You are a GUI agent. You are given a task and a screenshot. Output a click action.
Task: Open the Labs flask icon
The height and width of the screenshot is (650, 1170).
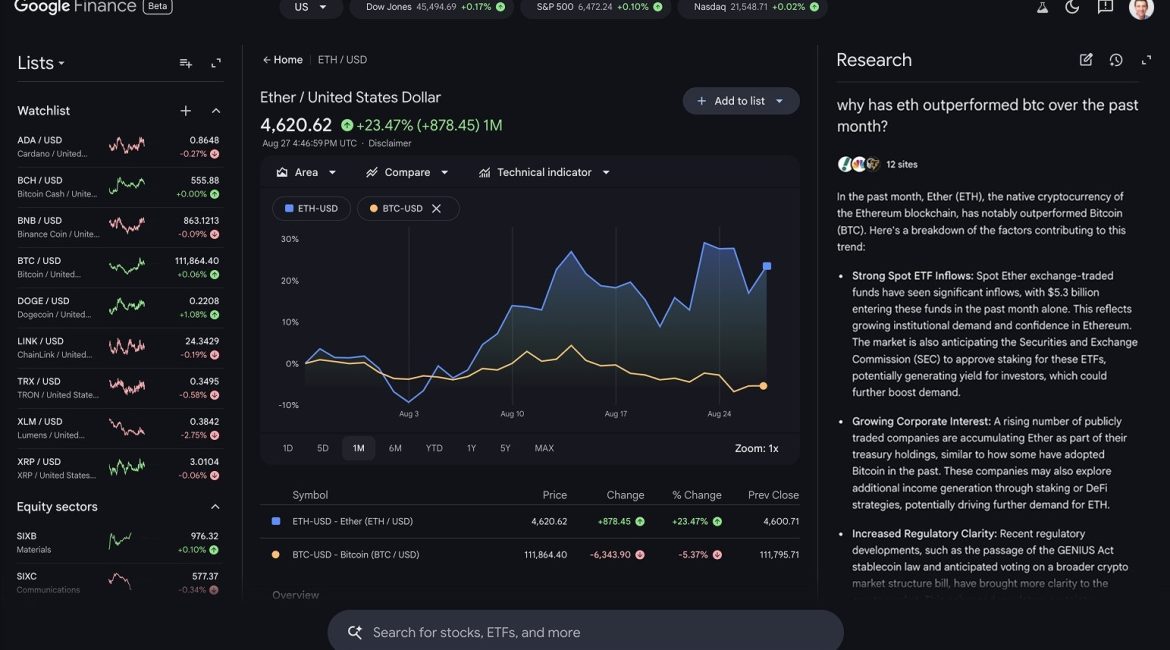pos(1042,7)
